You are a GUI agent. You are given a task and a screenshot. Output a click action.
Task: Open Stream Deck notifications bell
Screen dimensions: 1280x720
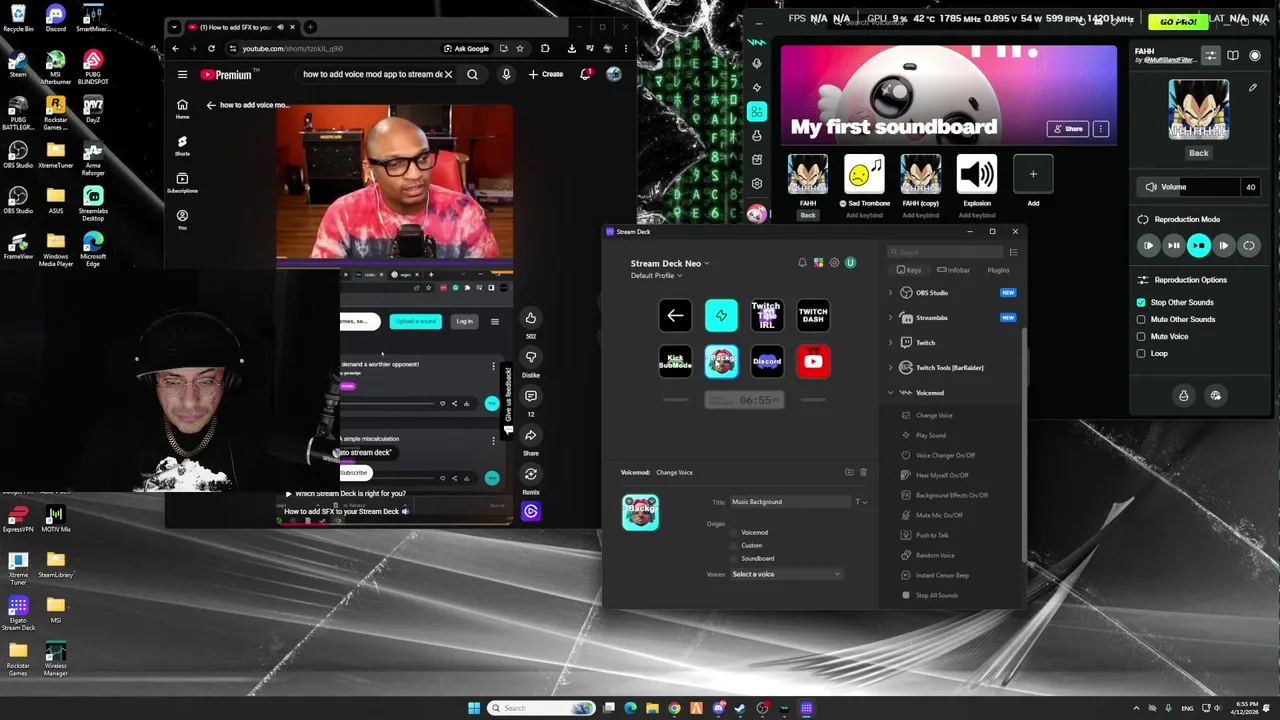click(802, 263)
